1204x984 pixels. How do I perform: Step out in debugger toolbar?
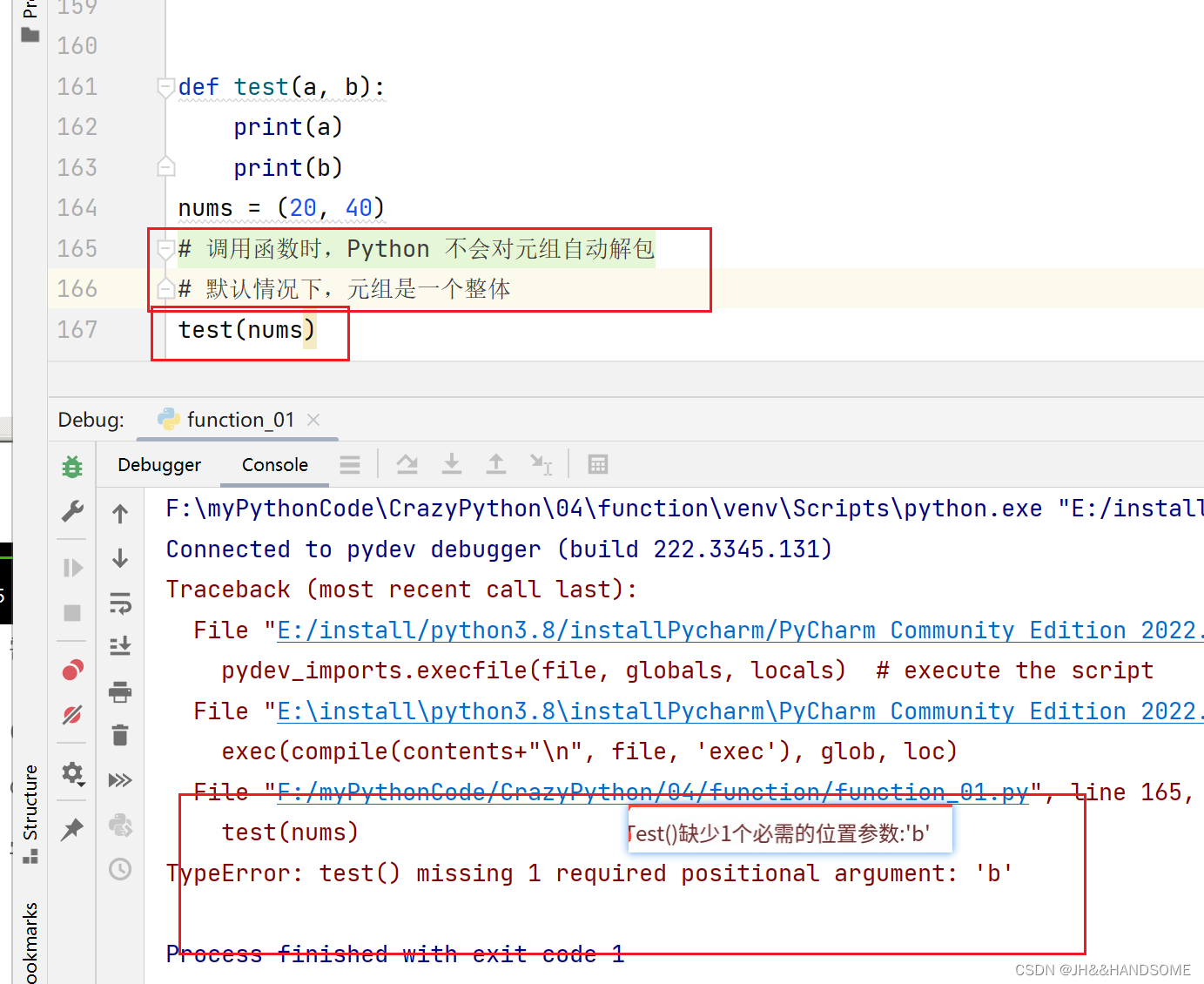496,464
